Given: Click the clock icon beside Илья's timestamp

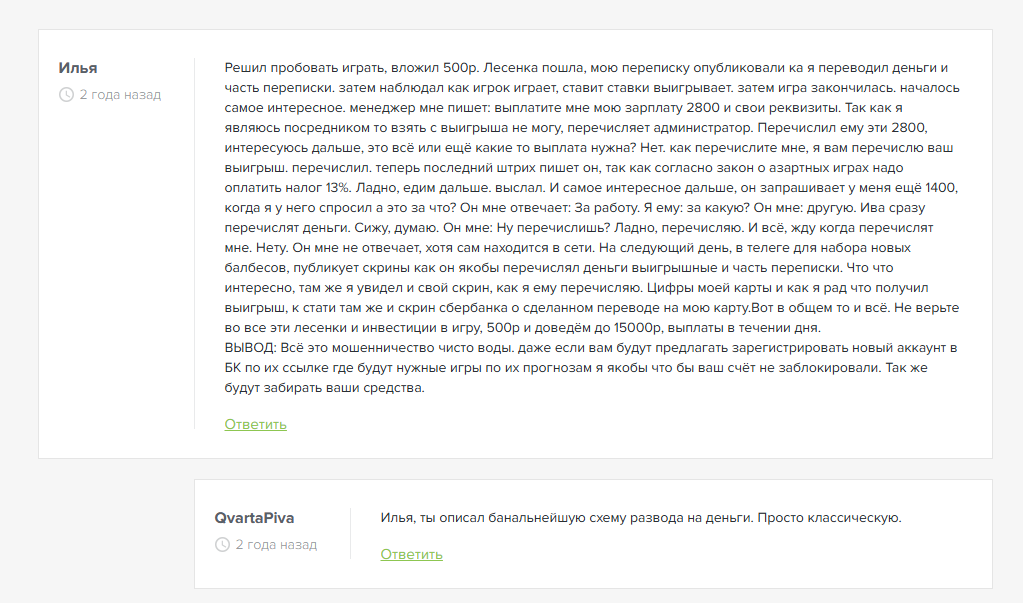Looking at the screenshot, I should pos(67,95).
